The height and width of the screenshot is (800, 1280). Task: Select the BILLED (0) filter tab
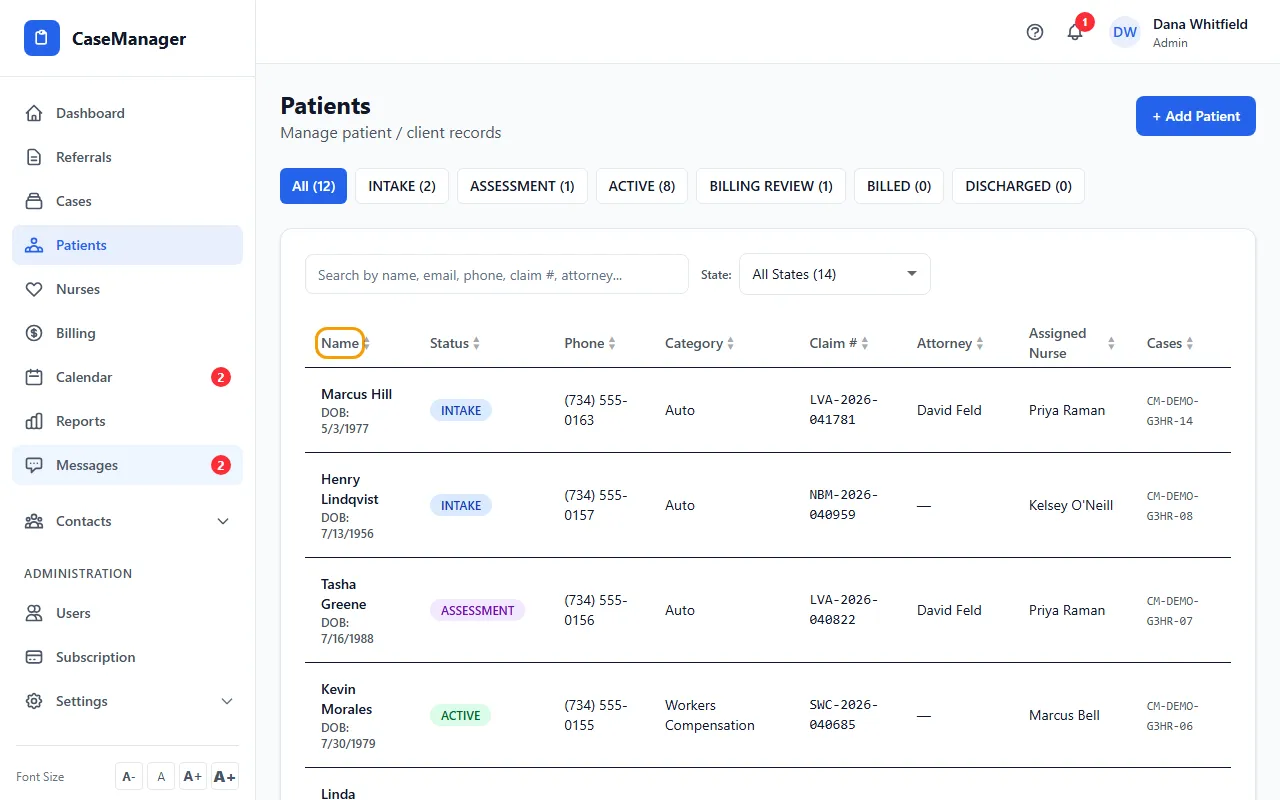coord(899,186)
